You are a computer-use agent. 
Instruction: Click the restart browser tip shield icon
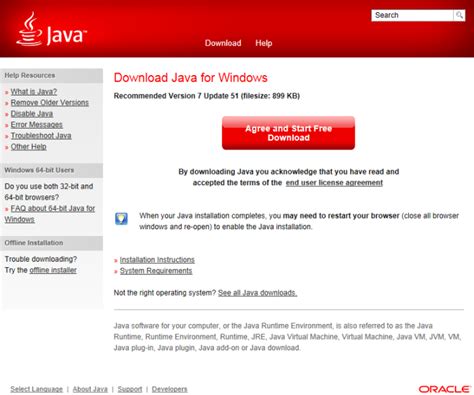click(x=121, y=219)
